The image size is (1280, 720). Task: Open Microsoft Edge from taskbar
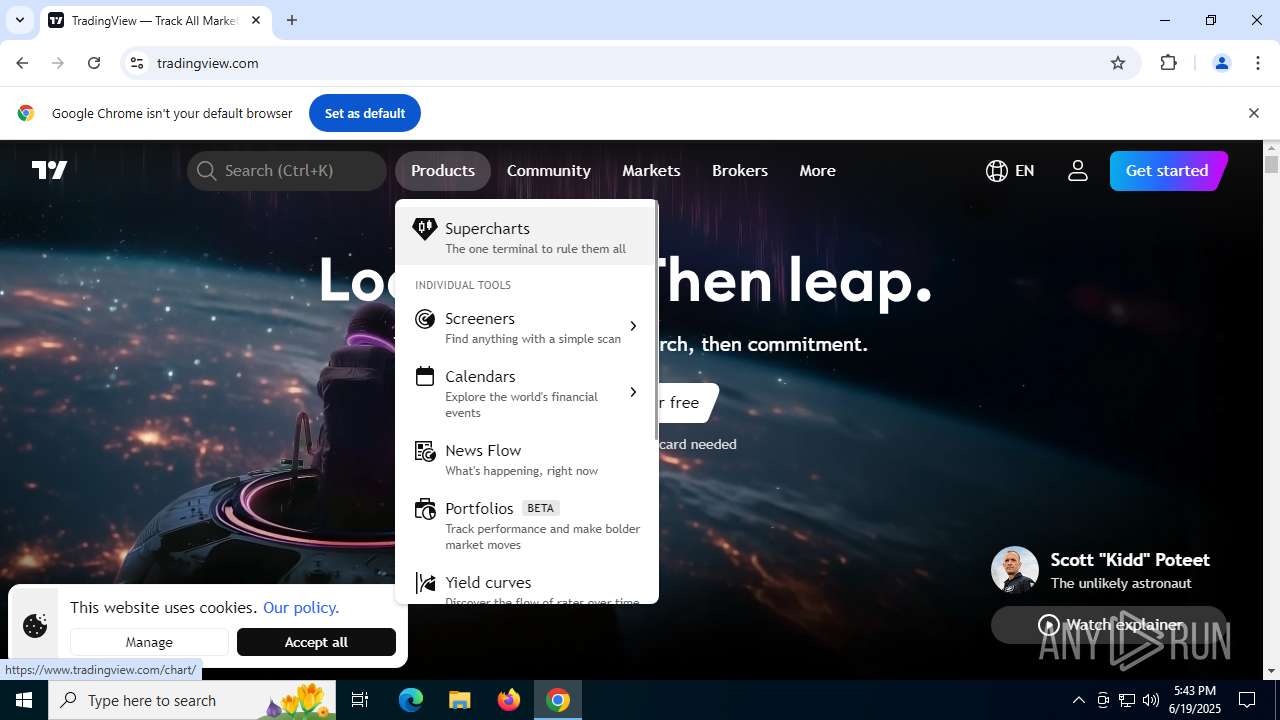[411, 700]
